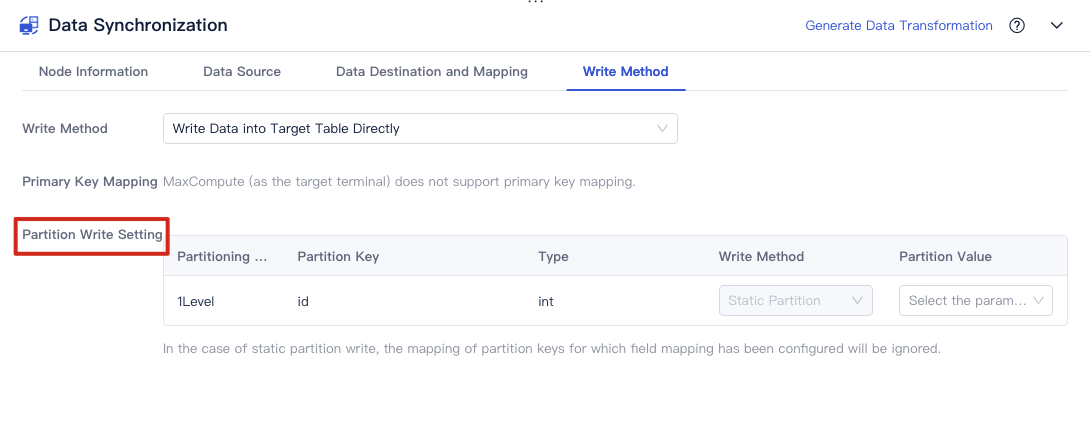Switch to the Node Information tab
This screenshot has height=427, width=1090.
pyautogui.click(x=93, y=72)
